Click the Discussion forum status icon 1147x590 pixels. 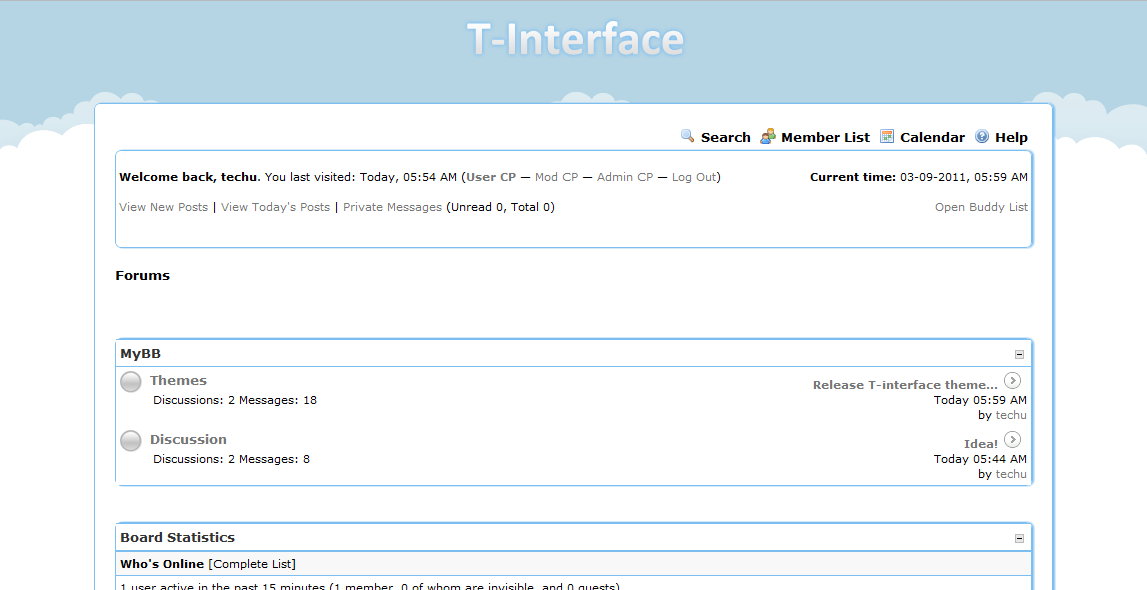[131, 441]
